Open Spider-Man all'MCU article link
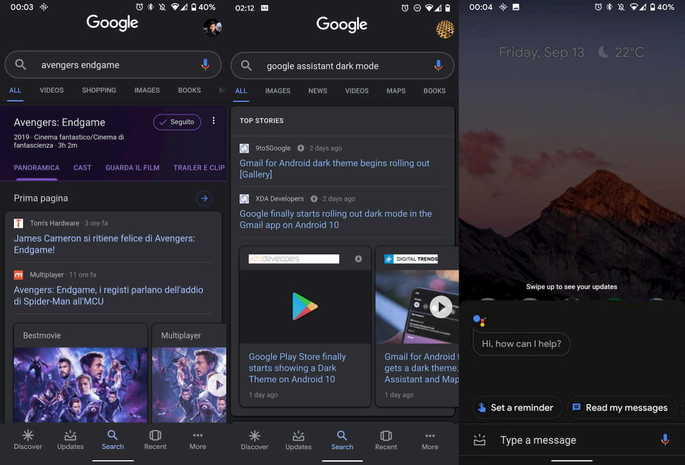The width and height of the screenshot is (685, 465). point(108,295)
